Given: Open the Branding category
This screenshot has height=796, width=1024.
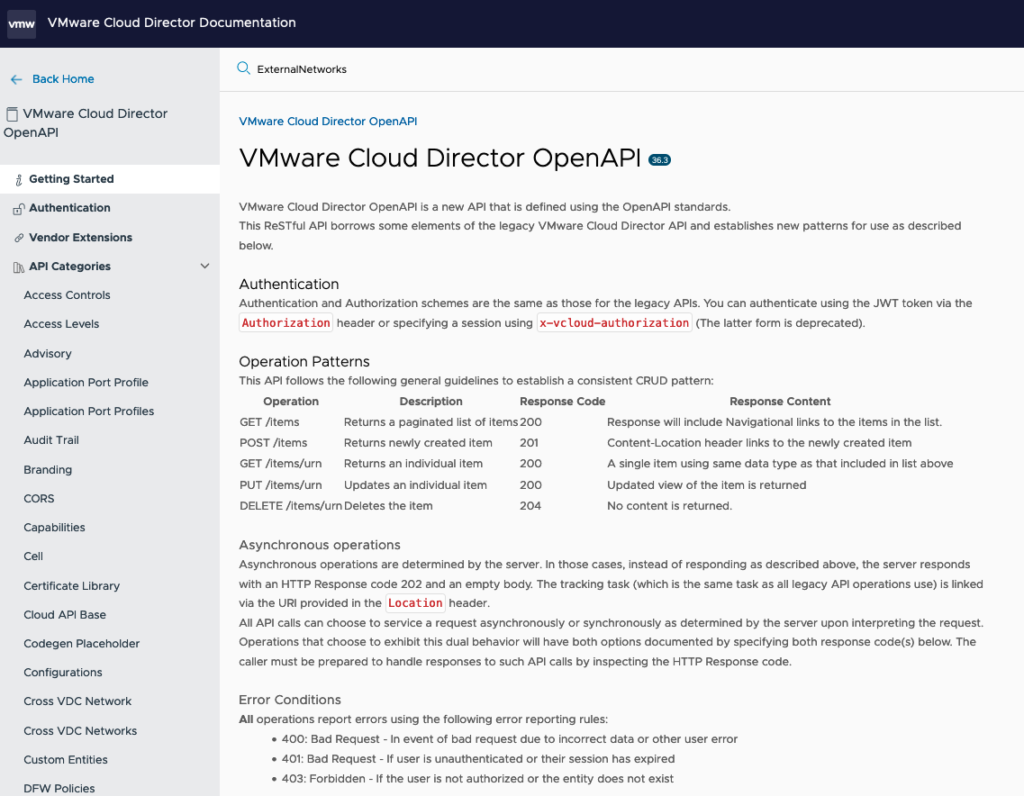Looking at the screenshot, I should click(x=48, y=470).
